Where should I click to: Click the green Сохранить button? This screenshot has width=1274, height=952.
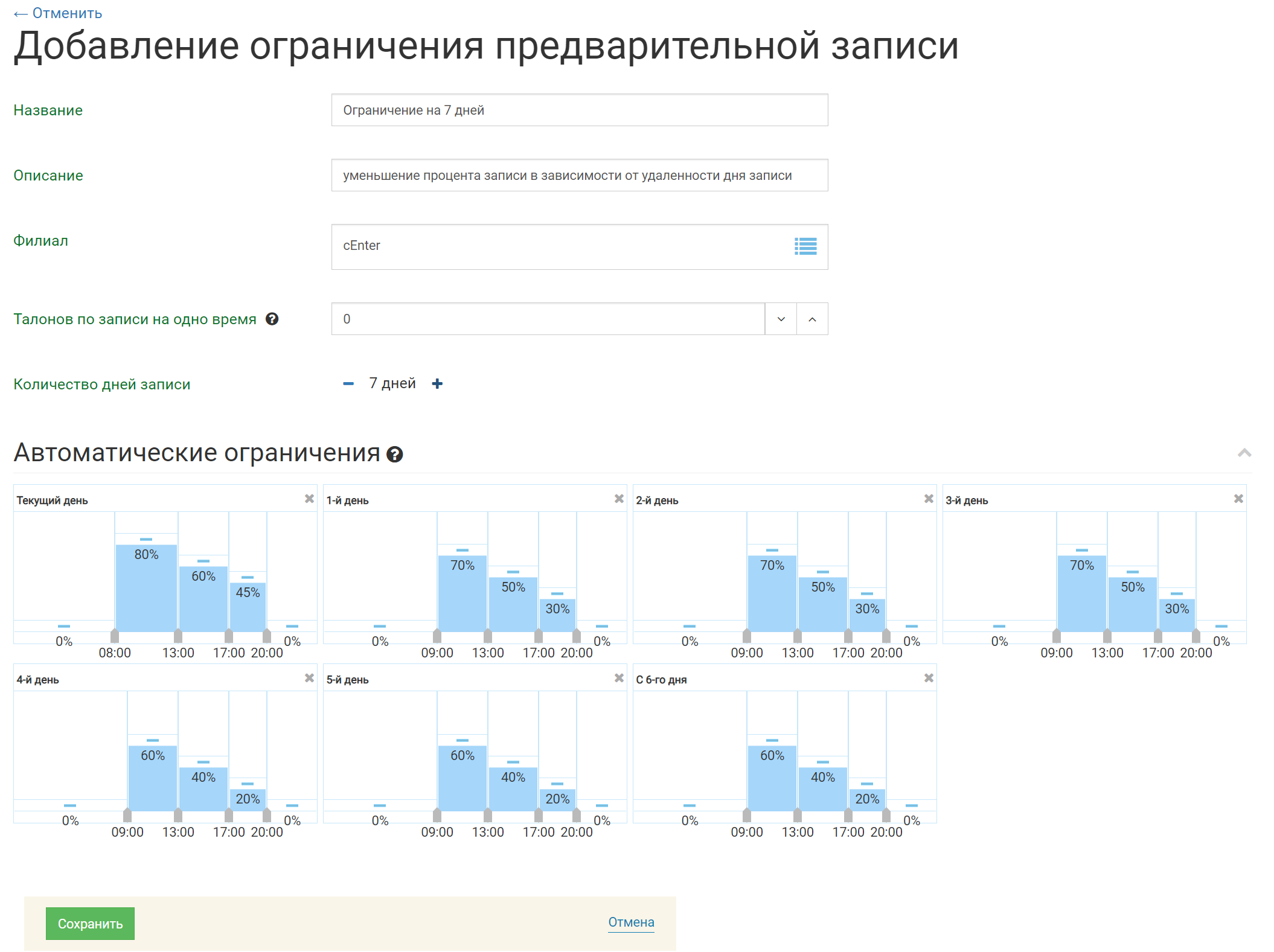90,924
